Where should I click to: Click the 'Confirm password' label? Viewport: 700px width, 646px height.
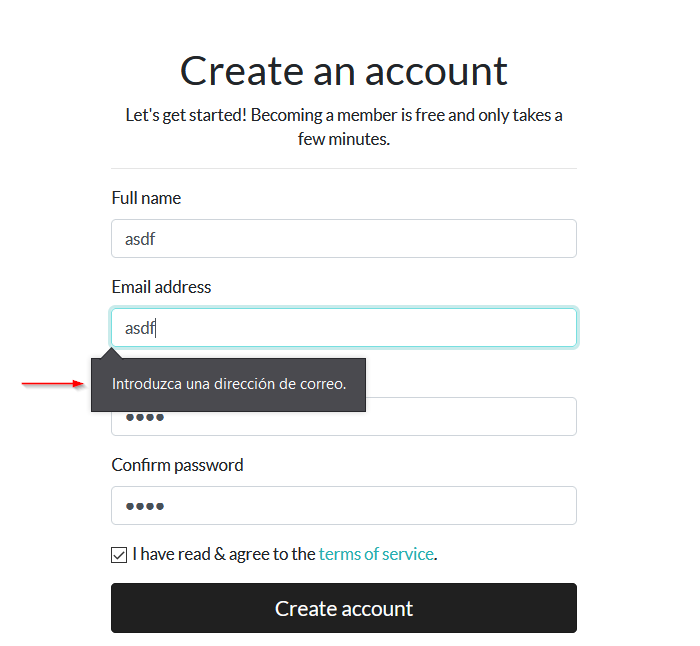tap(177, 465)
